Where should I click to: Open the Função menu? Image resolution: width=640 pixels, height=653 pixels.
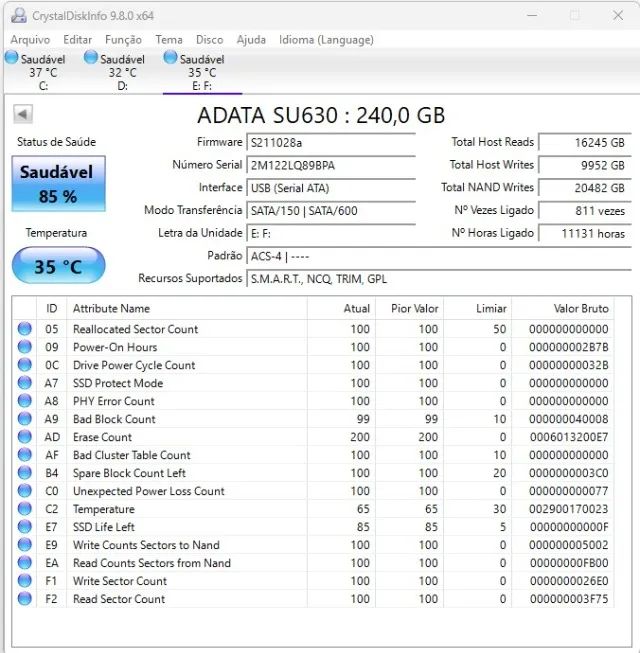[x=123, y=40]
